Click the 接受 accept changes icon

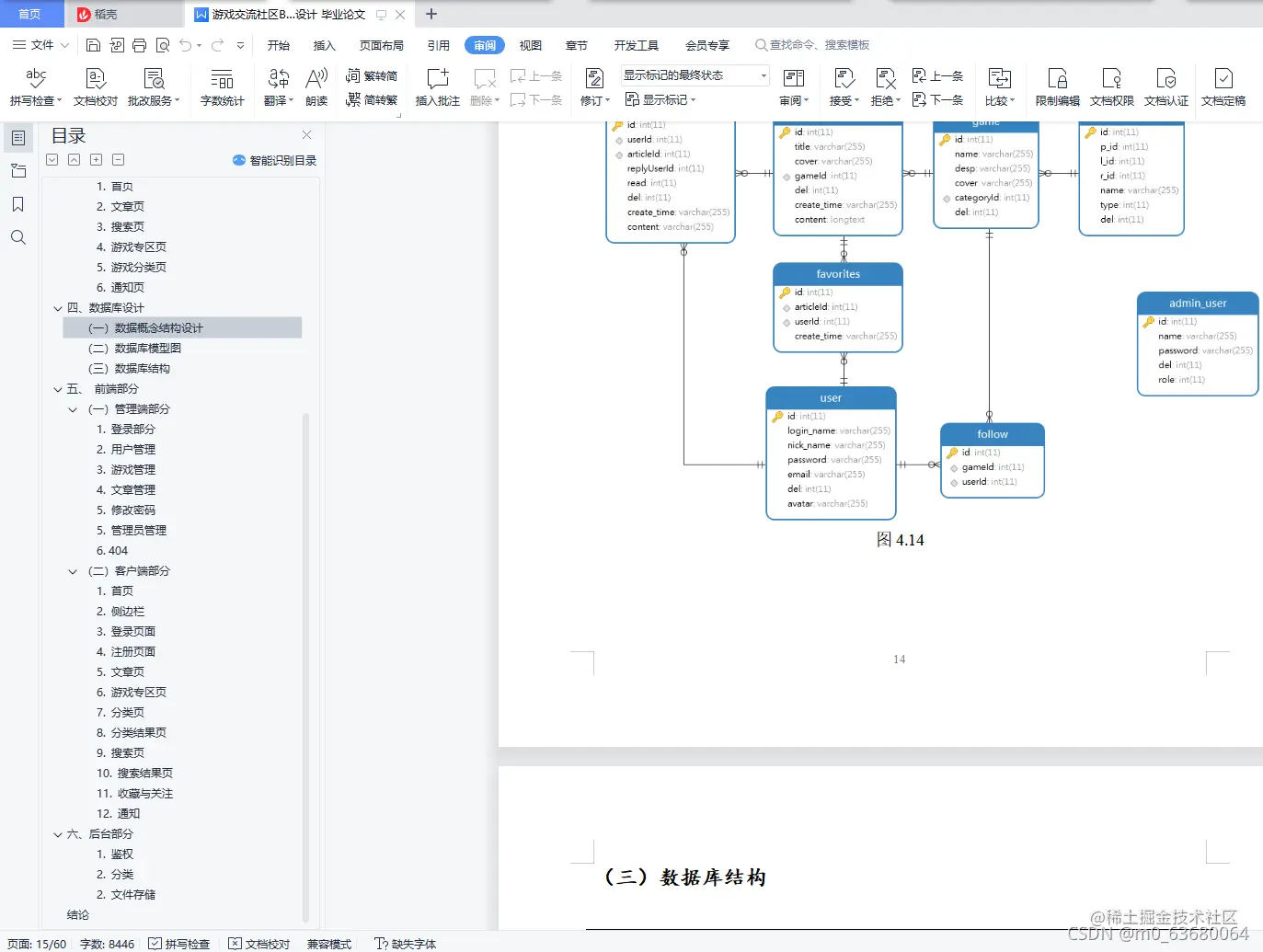[844, 79]
